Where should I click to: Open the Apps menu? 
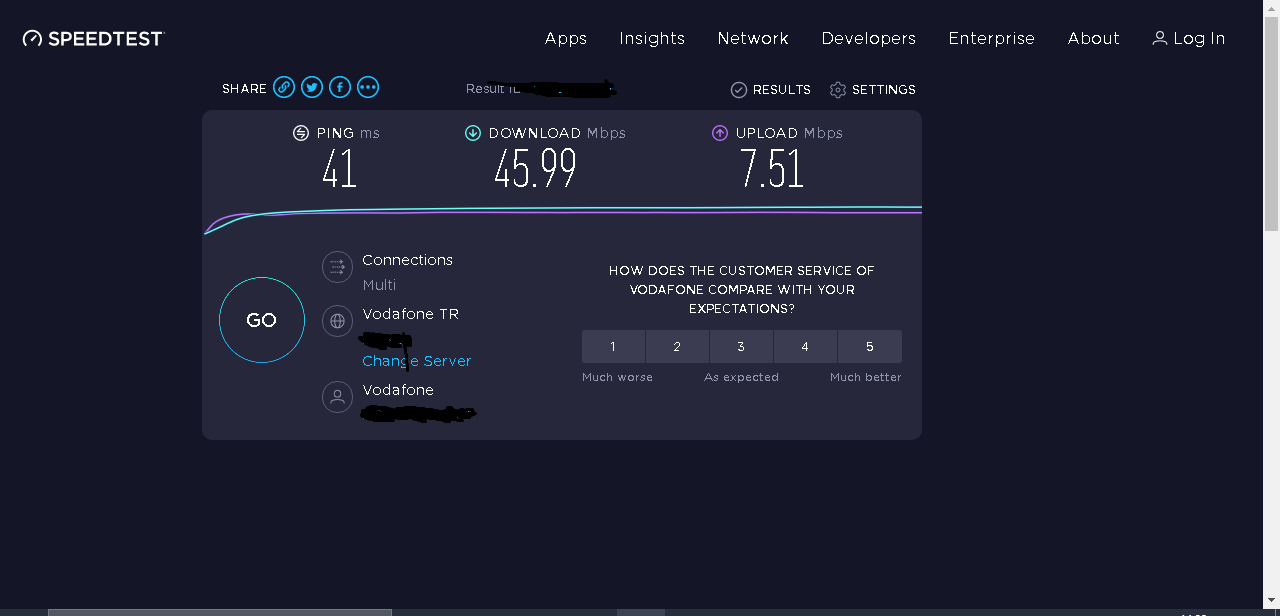(x=566, y=38)
